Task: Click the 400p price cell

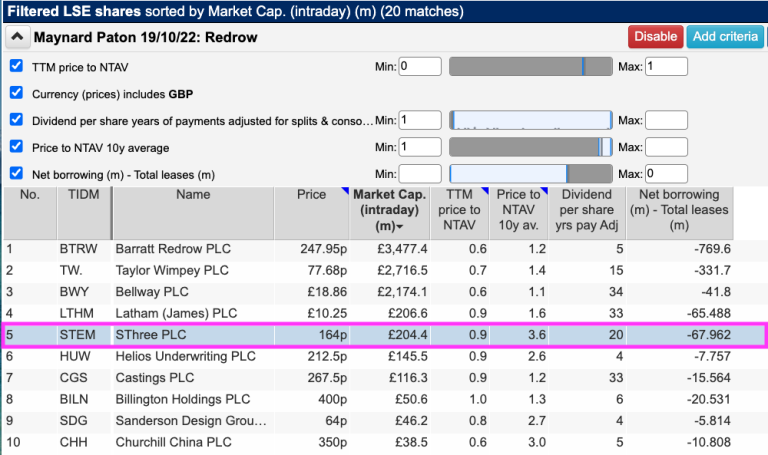Action: [x=333, y=399]
